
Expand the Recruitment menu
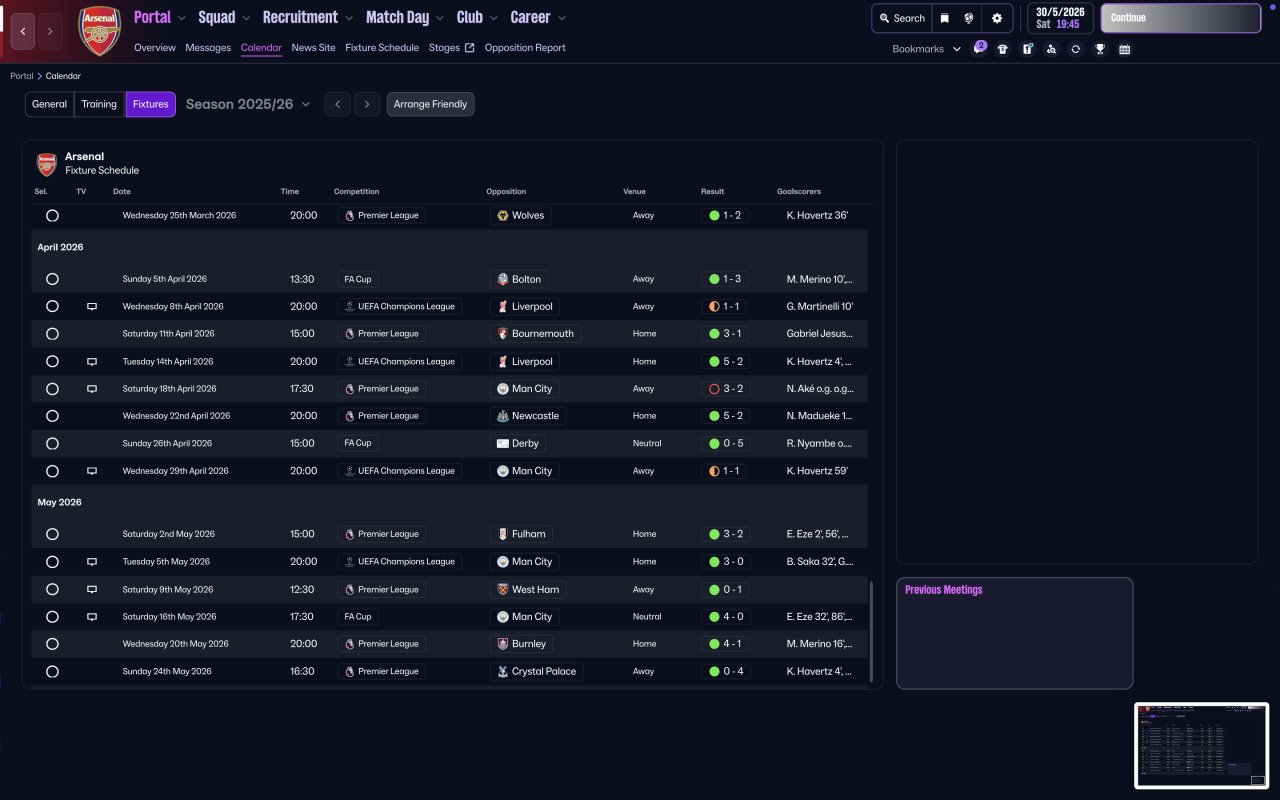coord(307,17)
